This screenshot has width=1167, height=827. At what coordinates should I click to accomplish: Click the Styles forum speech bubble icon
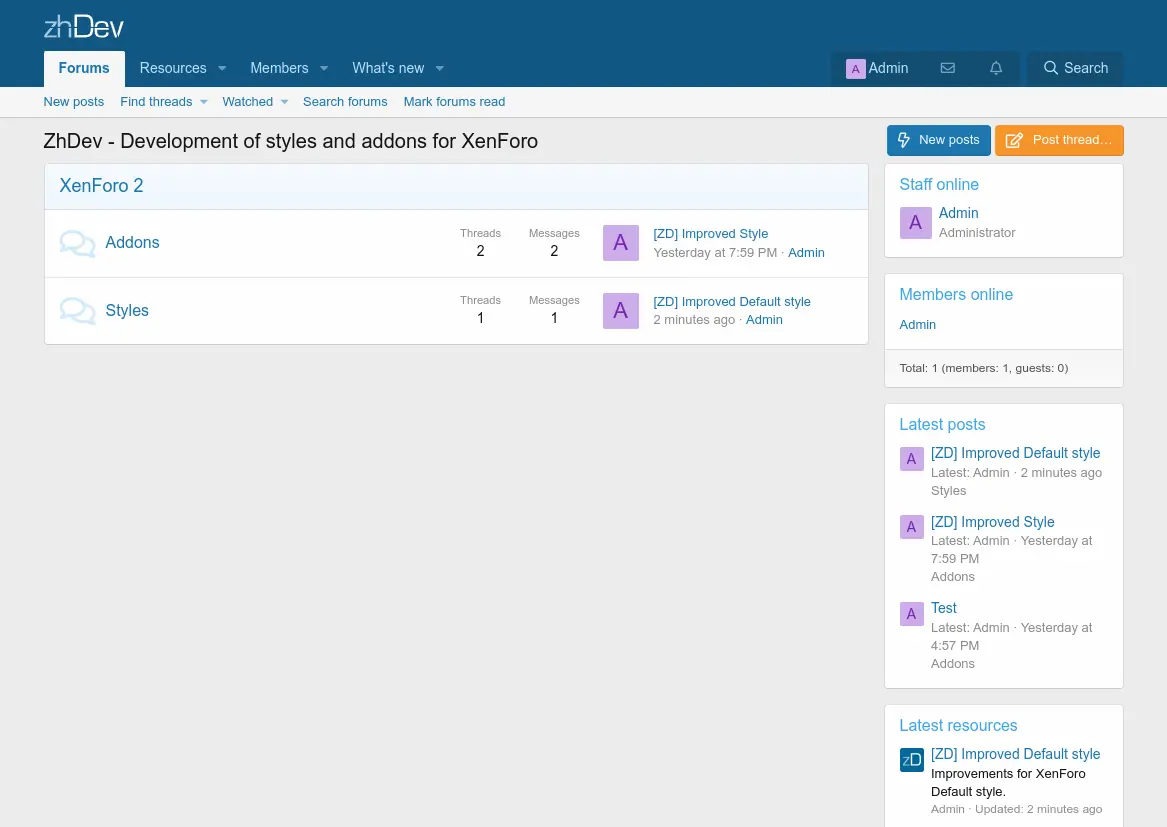click(x=77, y=311)
